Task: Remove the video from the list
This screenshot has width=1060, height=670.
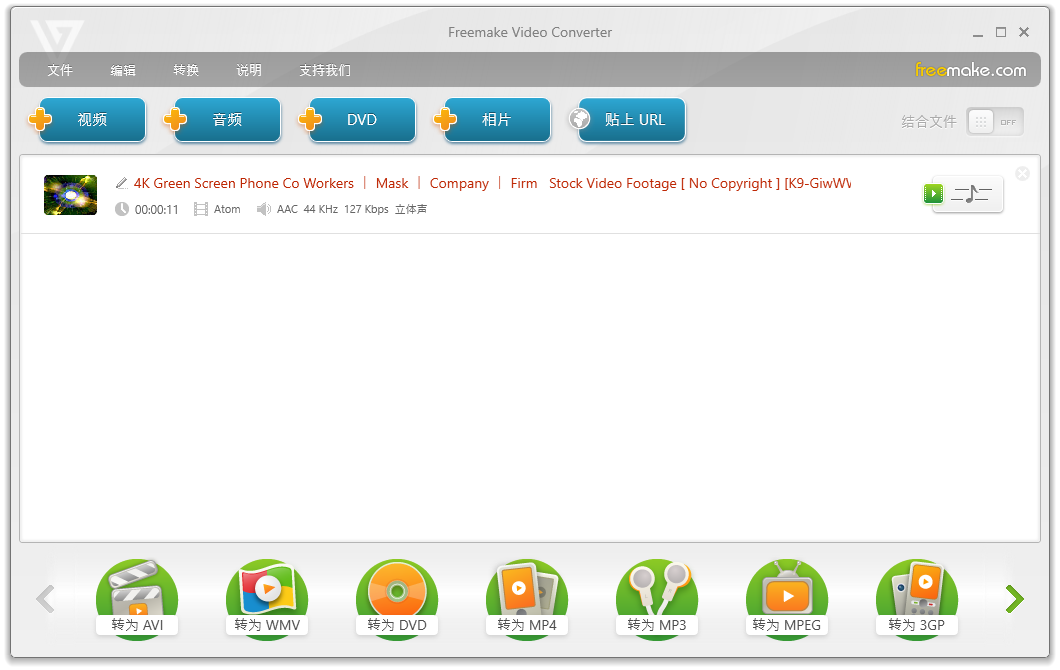Action: pos(1023,174)
